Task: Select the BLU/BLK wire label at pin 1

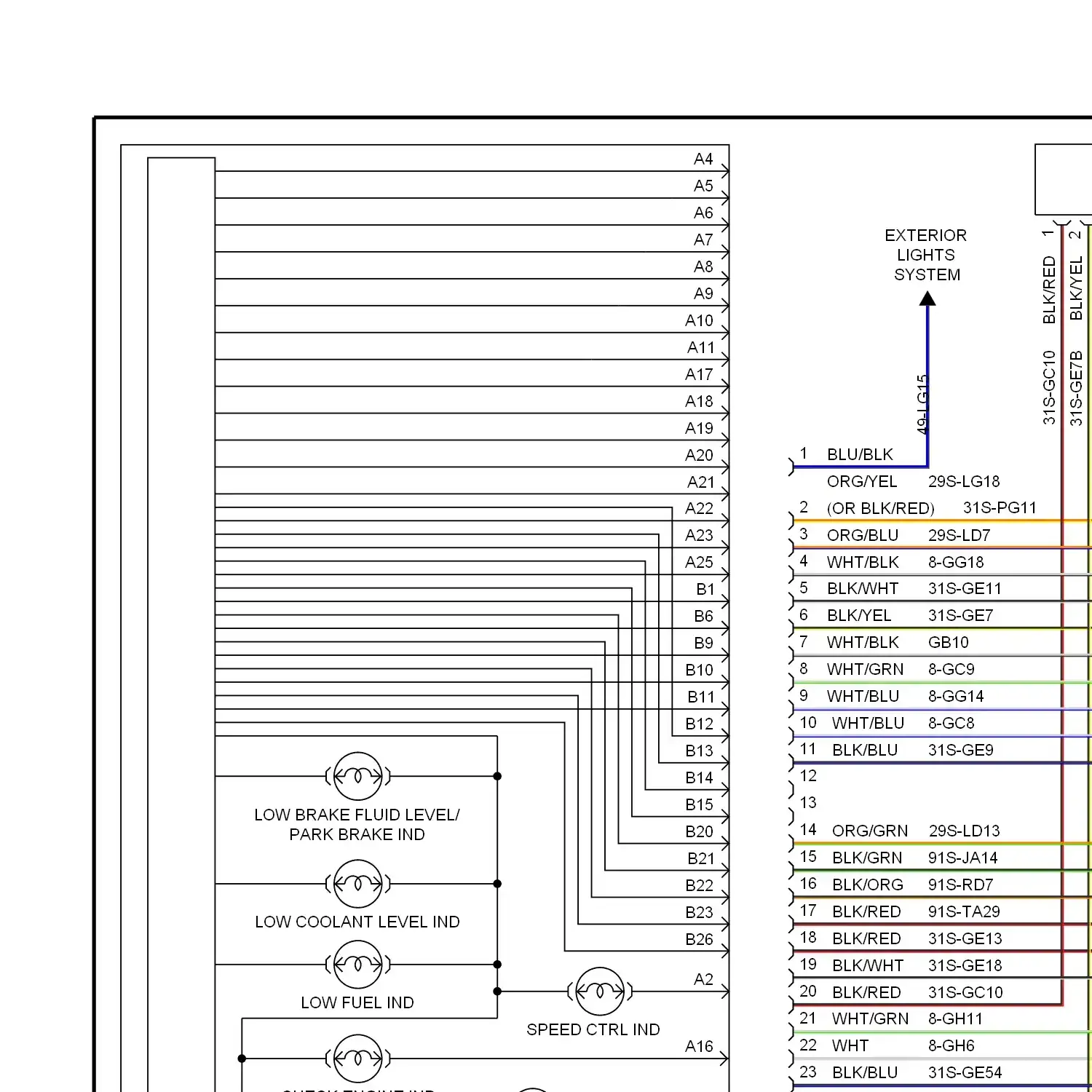Action: [860, 454]
